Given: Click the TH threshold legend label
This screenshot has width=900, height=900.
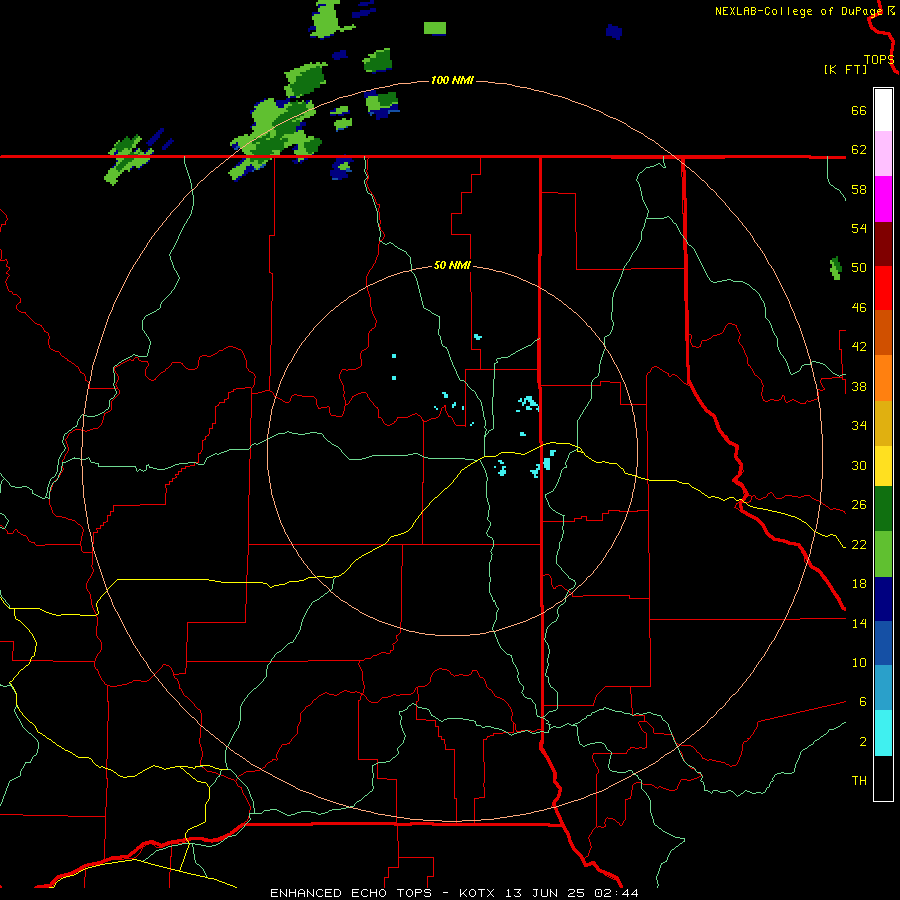Looking at the screenshot, I should [859, 781].
